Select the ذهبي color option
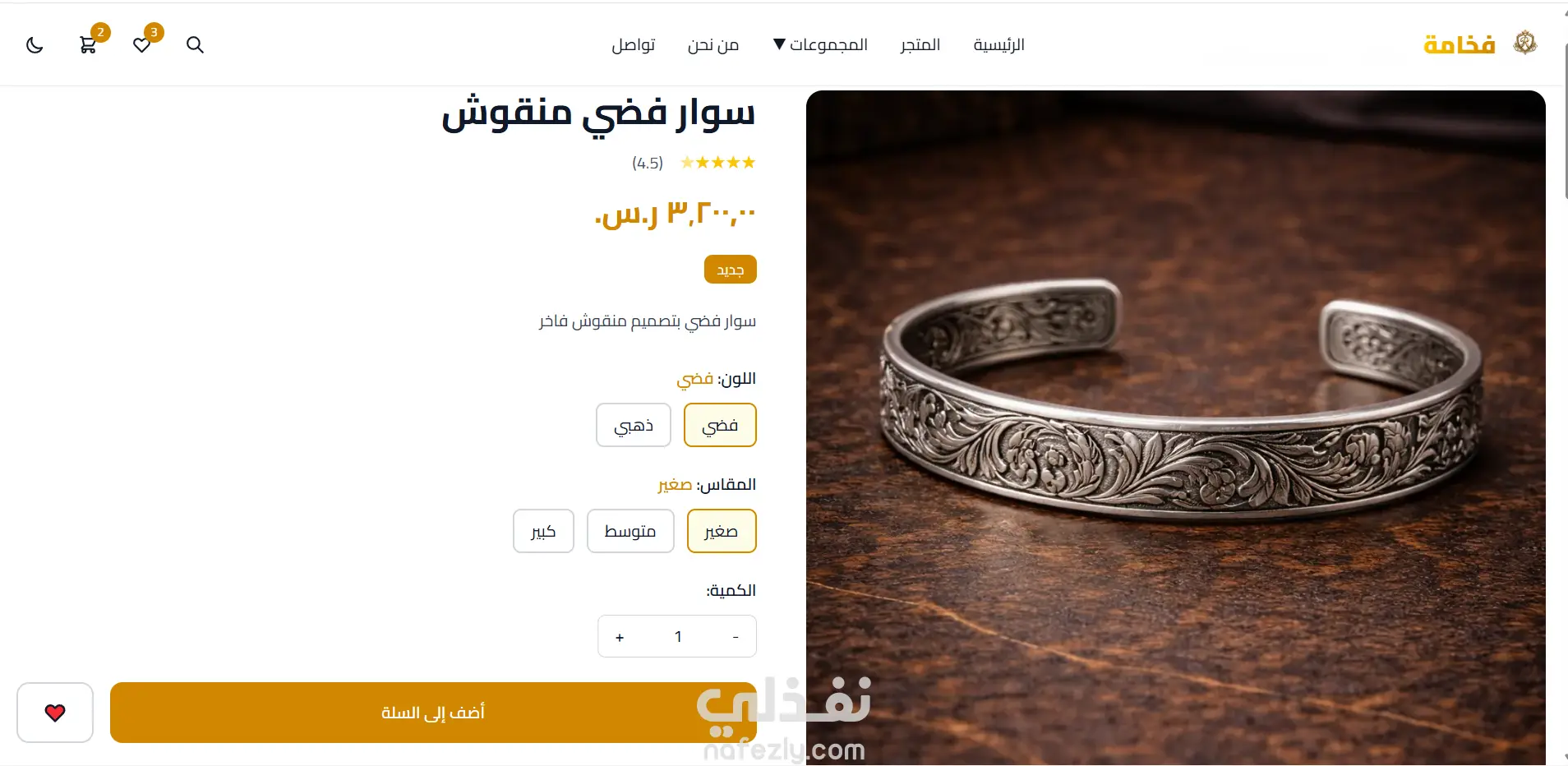 pyautogui.click(x=634, y=425)
